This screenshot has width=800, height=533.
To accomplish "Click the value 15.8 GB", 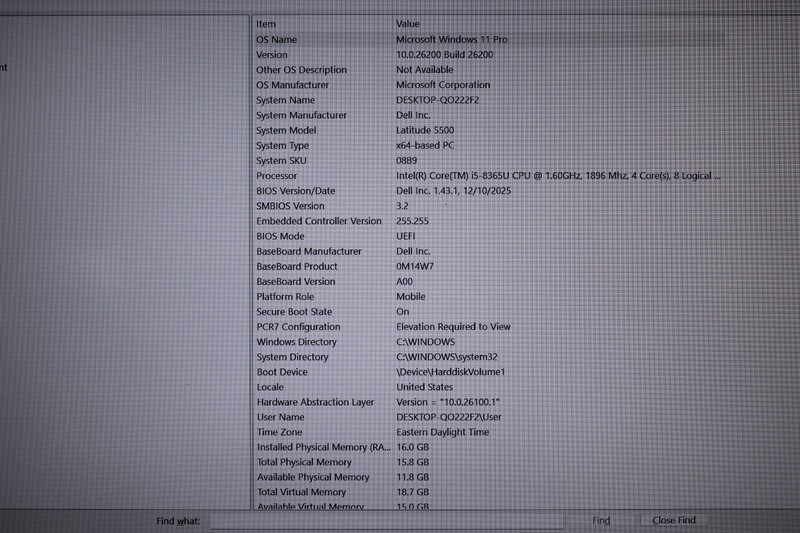I will click(413, 462).
